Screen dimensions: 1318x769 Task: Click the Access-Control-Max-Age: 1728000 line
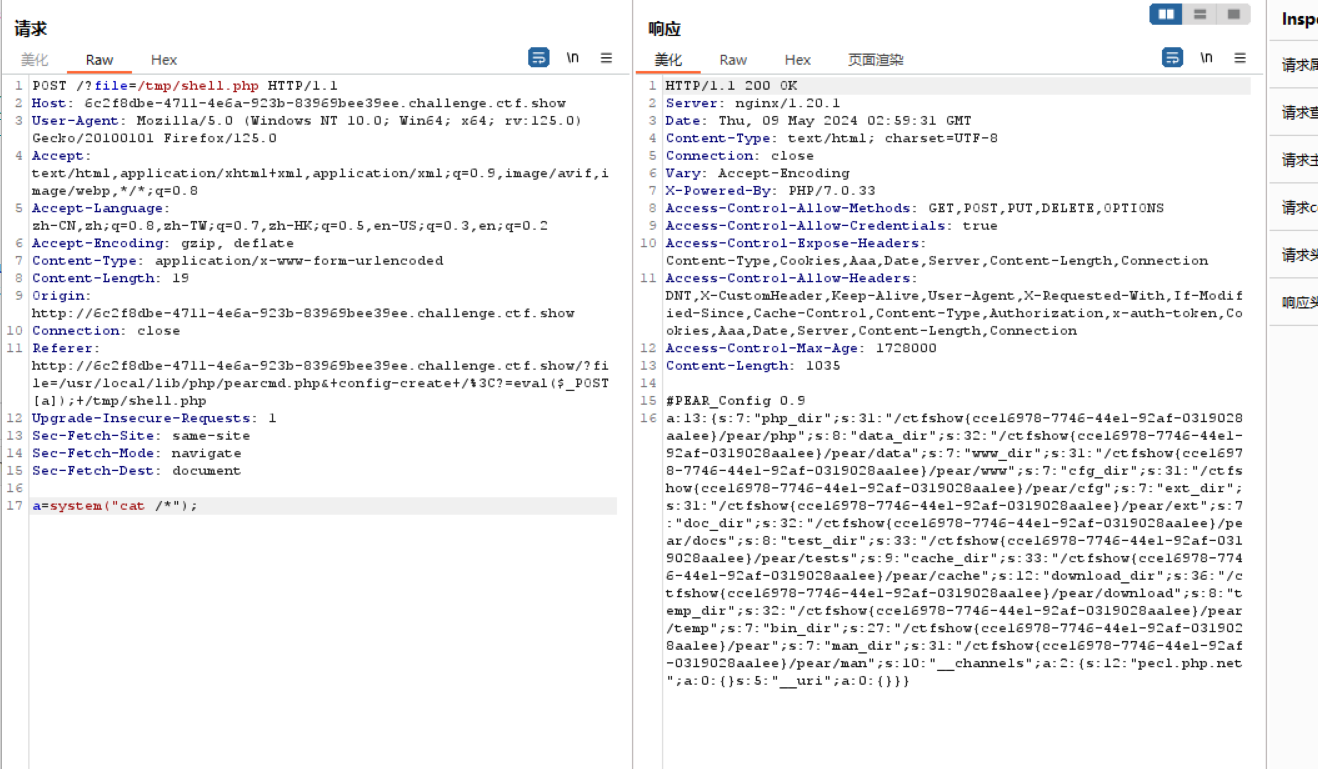(801, 348)
